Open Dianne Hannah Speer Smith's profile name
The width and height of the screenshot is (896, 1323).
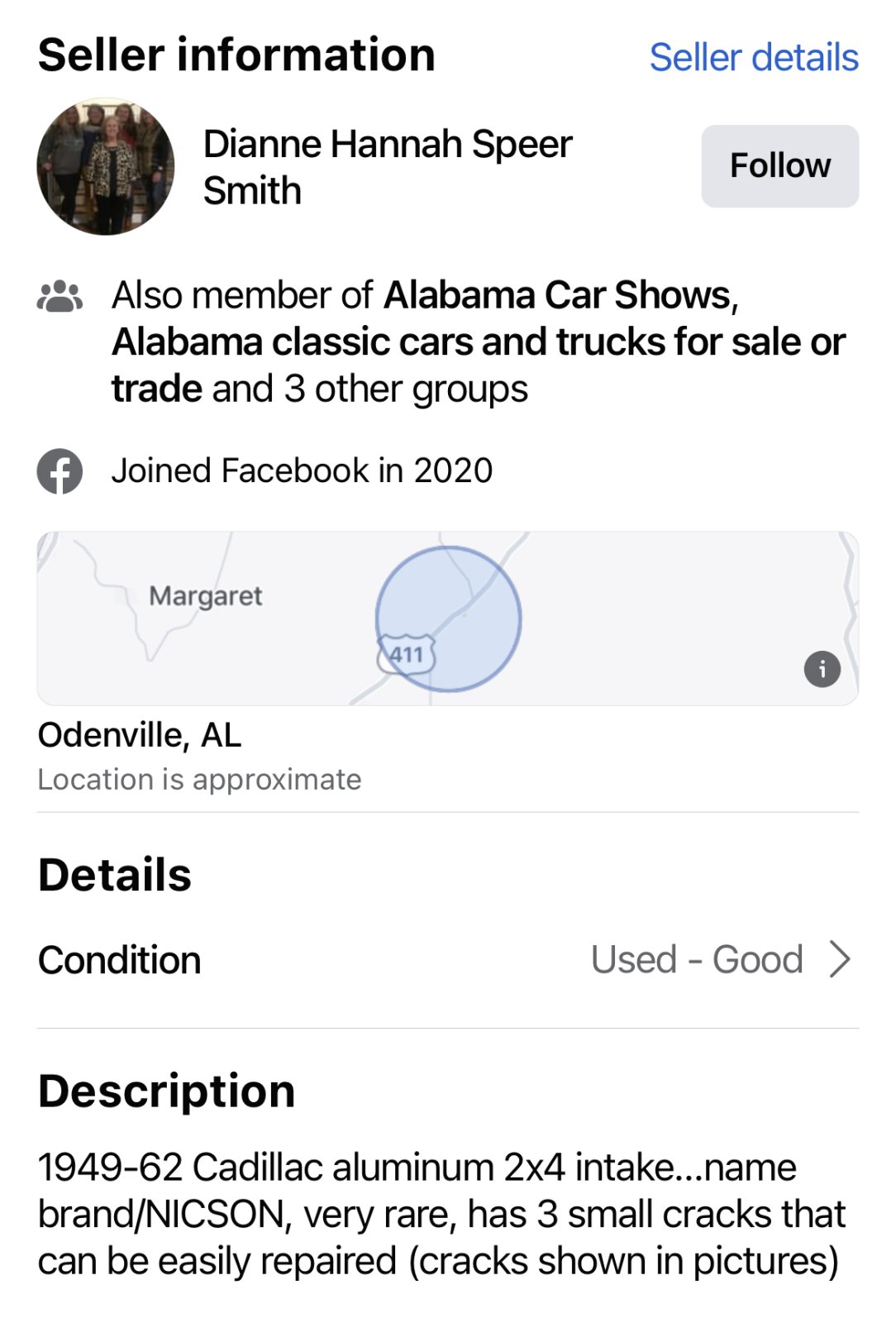tap(387, 166)
